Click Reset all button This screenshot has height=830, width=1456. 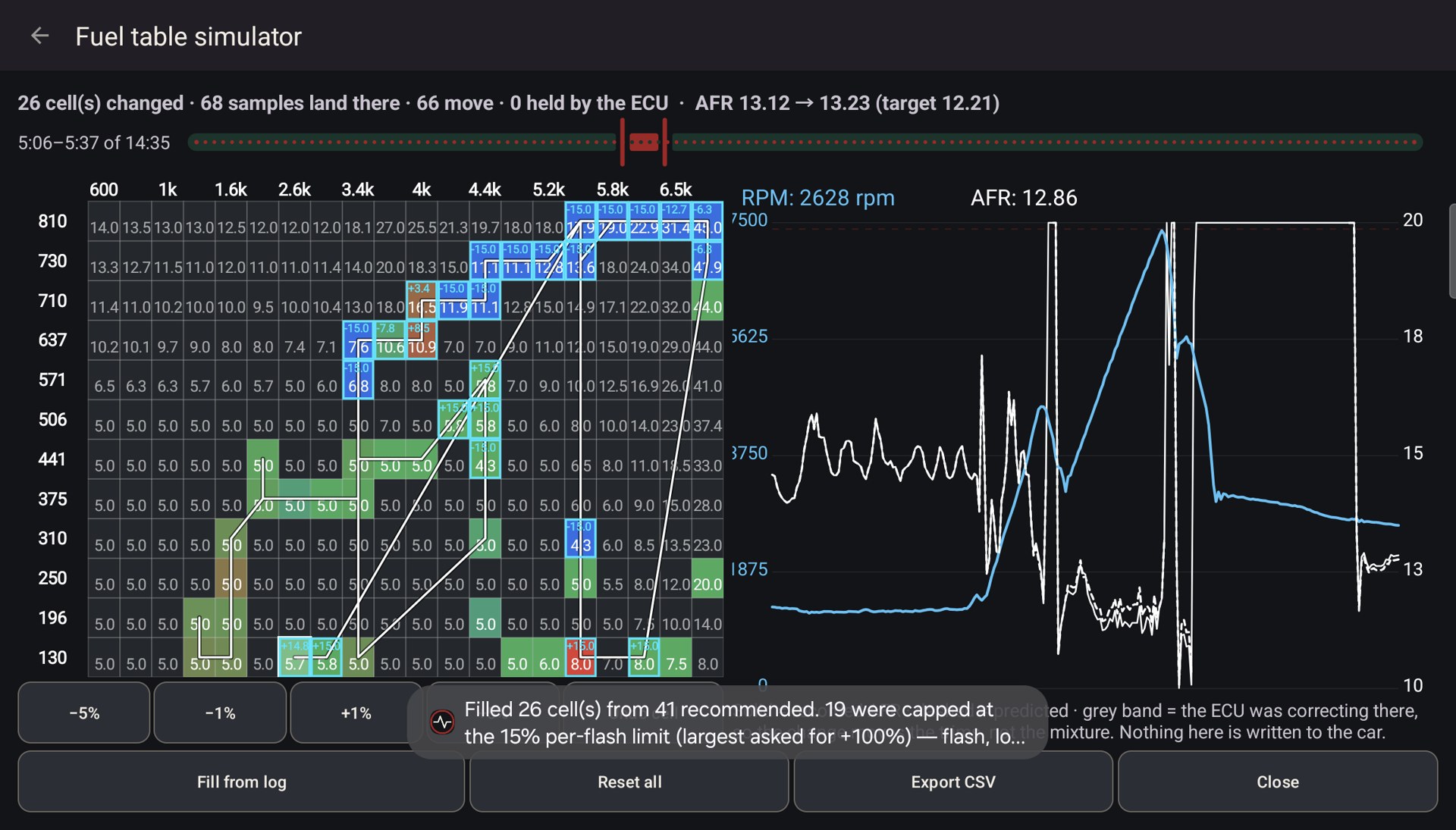[629, 781]
